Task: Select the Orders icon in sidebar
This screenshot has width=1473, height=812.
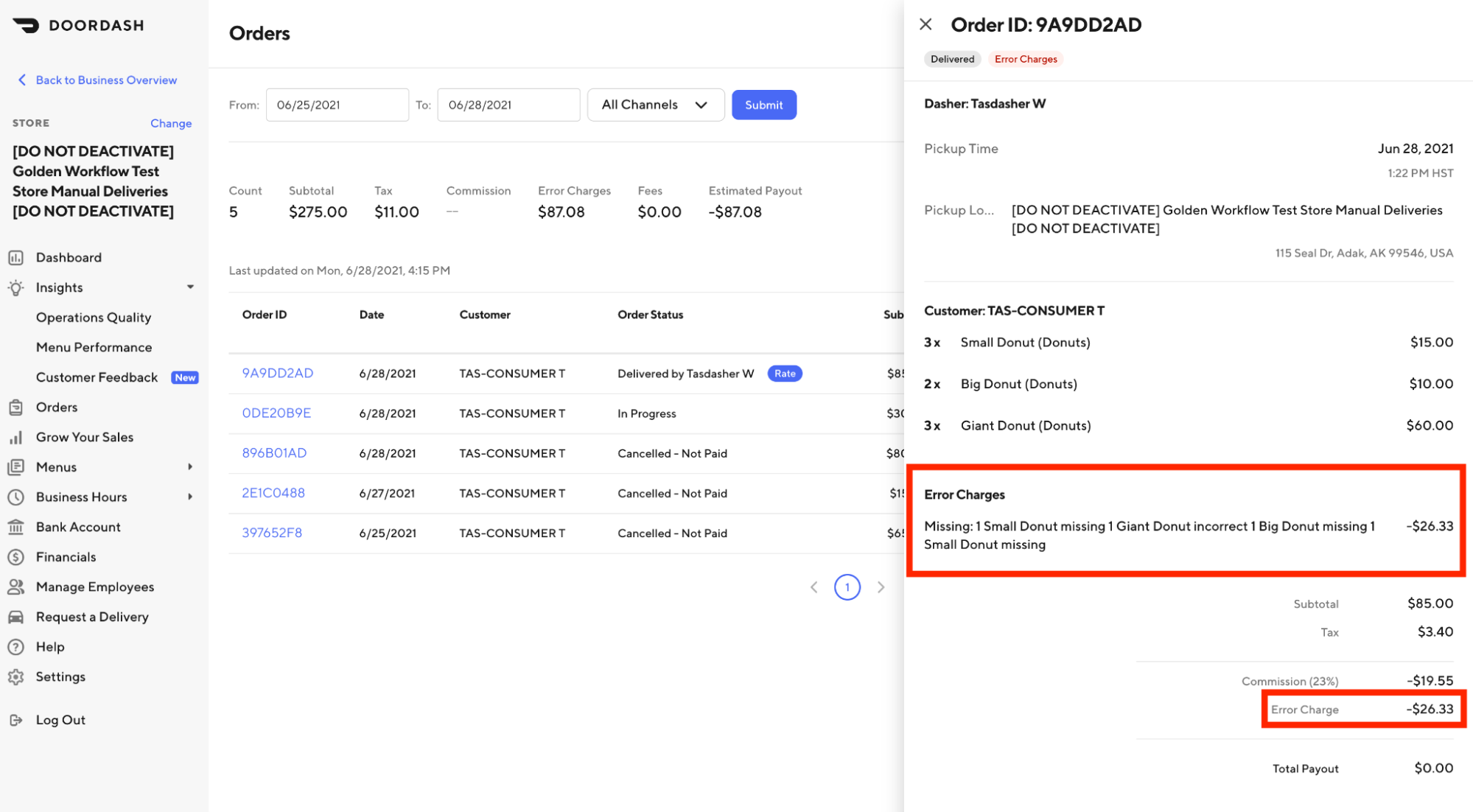Action: (18, 407)
